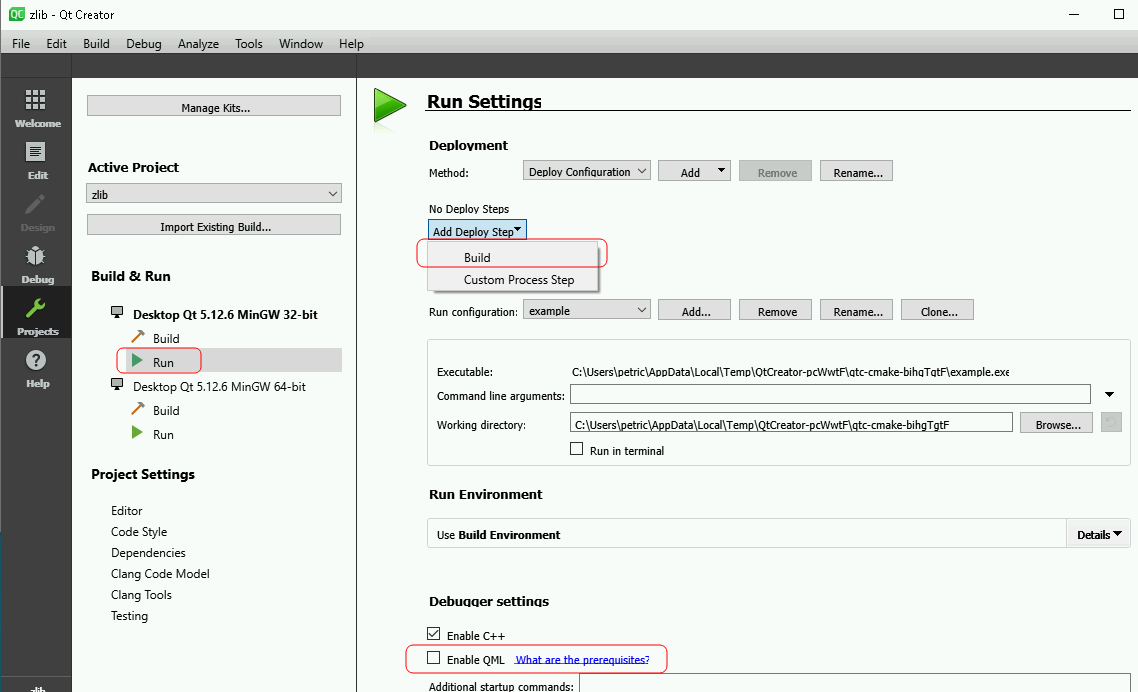The width and height of the screenshot is (1138, 692).
Task: Open Dependencies project settings
Action: [148, 553]
